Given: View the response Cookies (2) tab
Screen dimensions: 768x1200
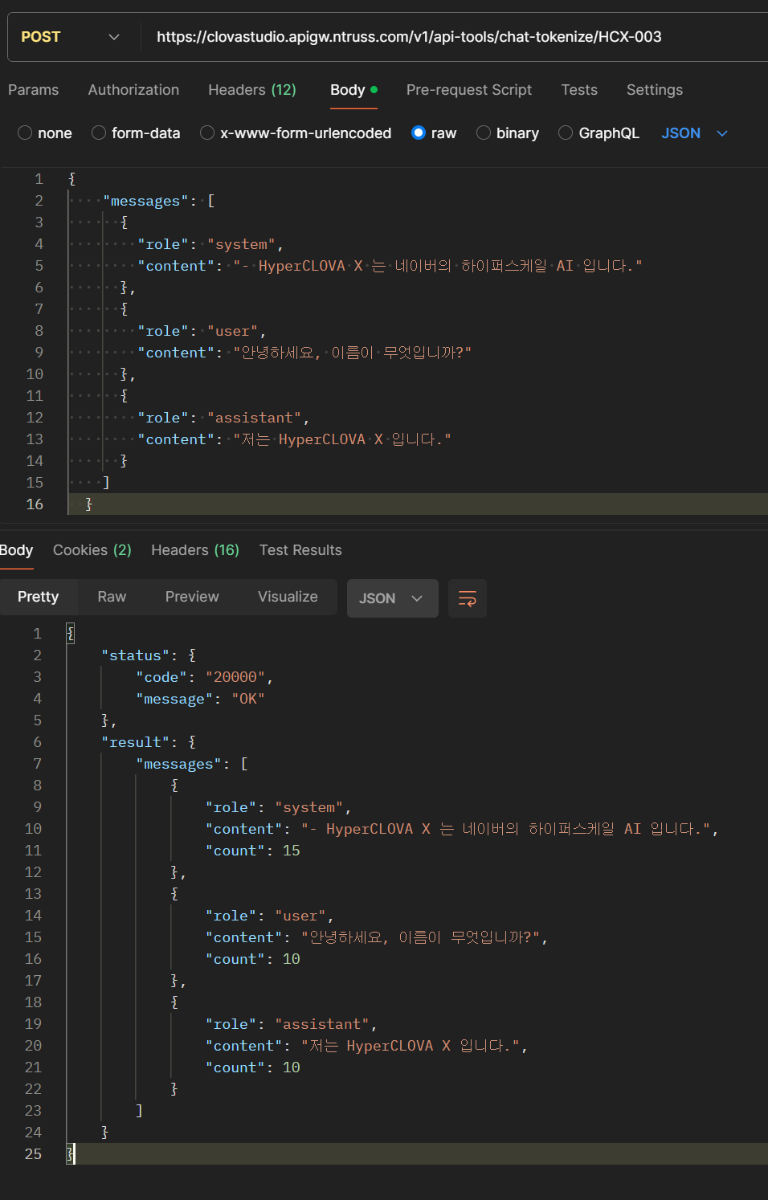Looking at the screenshot, I should (92, 550).
